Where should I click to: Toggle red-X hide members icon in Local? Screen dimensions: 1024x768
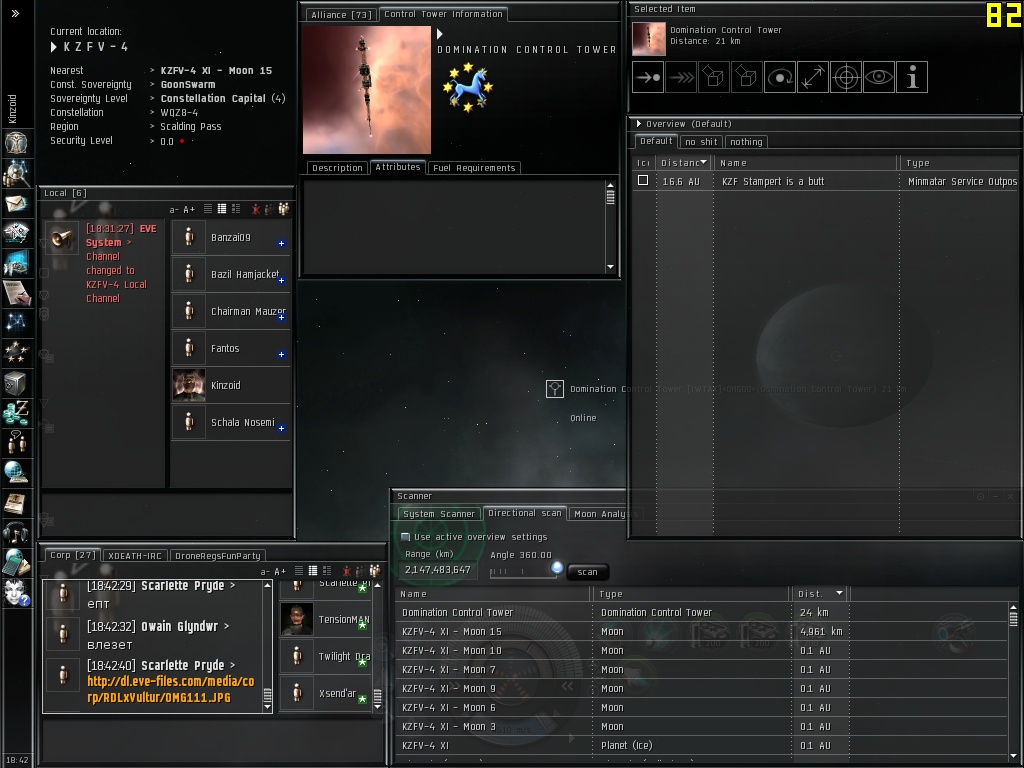[x=256, y=209]
